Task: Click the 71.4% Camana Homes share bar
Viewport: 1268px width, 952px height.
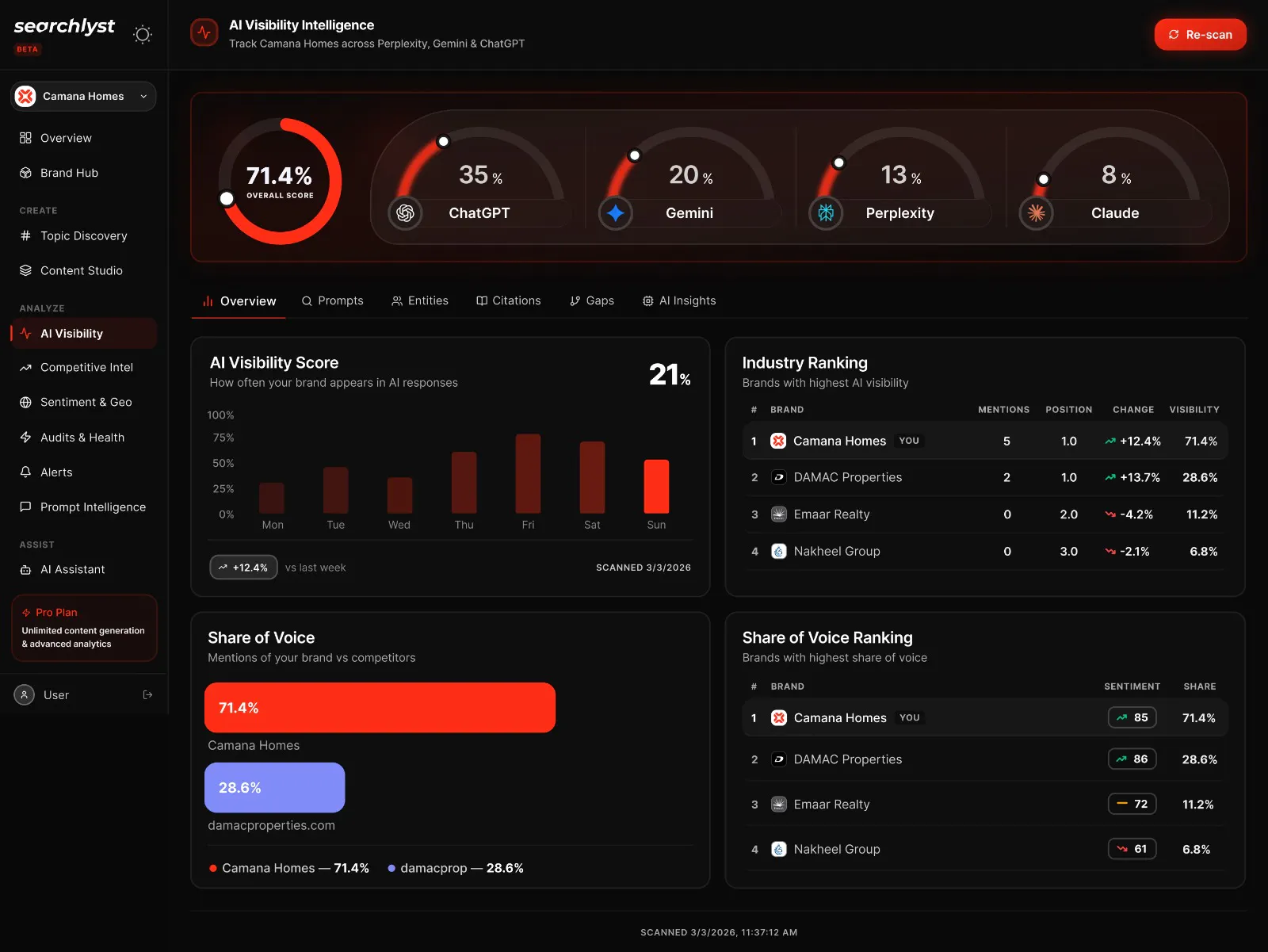Action: click(380, 708)
